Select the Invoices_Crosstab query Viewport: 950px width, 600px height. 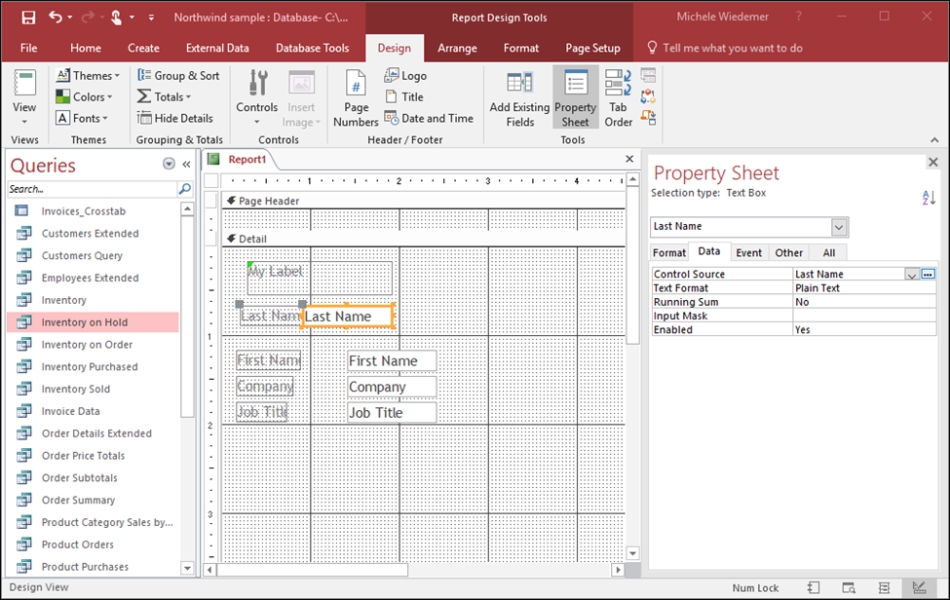tap(93, 211)
